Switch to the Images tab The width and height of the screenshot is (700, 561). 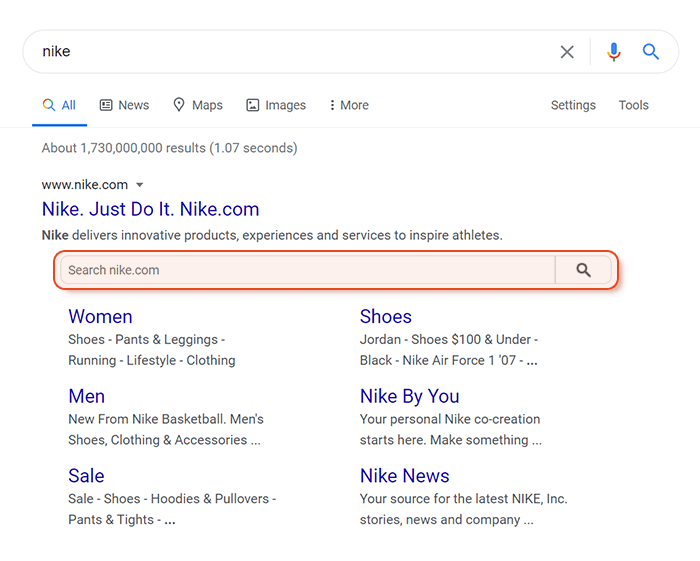pos(276,105)
